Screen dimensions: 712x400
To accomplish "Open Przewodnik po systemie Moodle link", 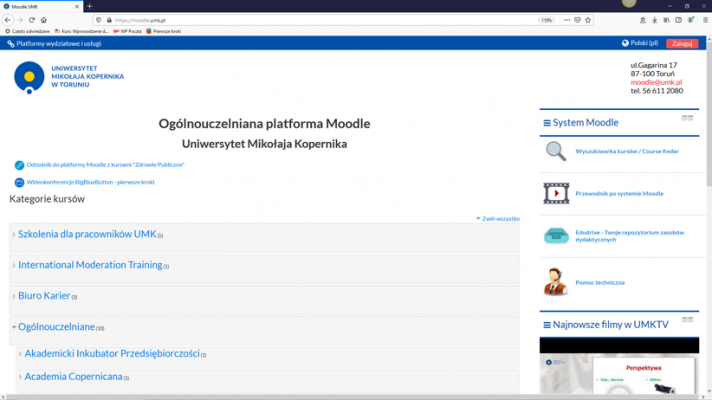I will (x=619, y=194).
